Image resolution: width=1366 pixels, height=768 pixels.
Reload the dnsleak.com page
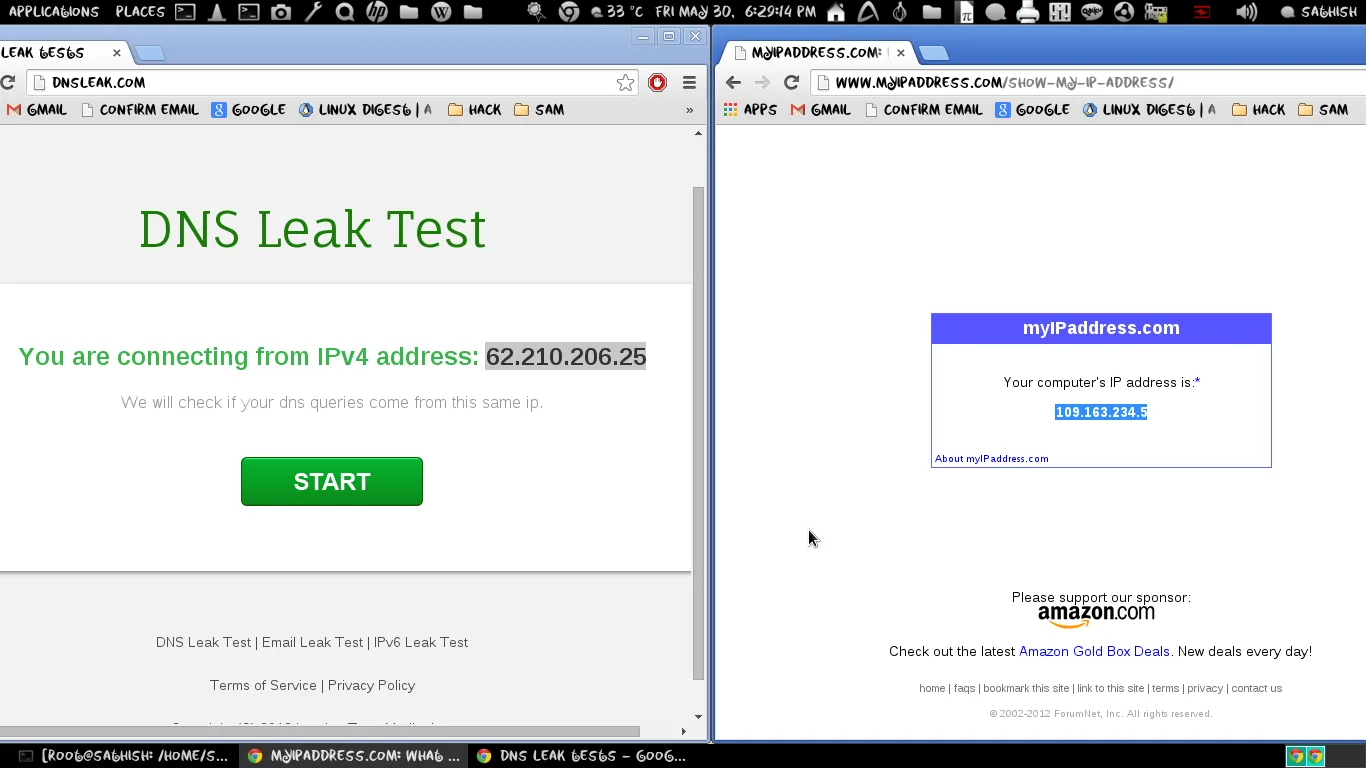pyautogui.click(x=8, y=82)
